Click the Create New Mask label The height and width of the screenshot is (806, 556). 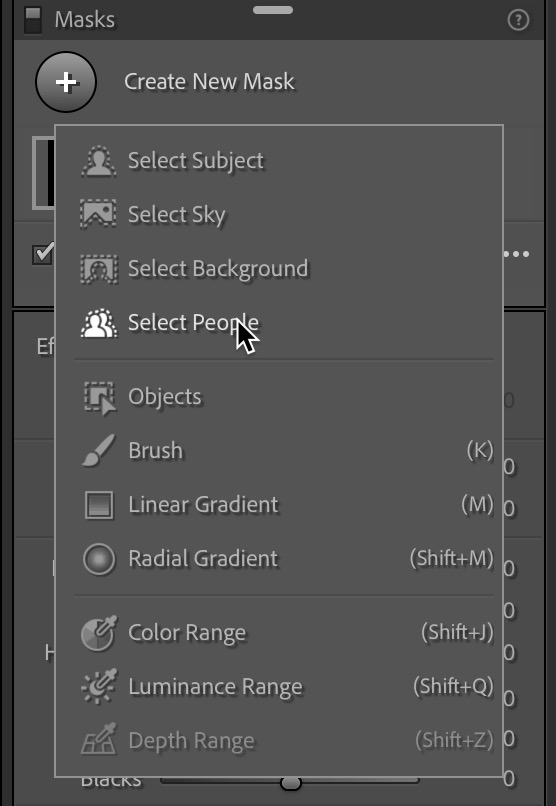(x=209, y=82)
